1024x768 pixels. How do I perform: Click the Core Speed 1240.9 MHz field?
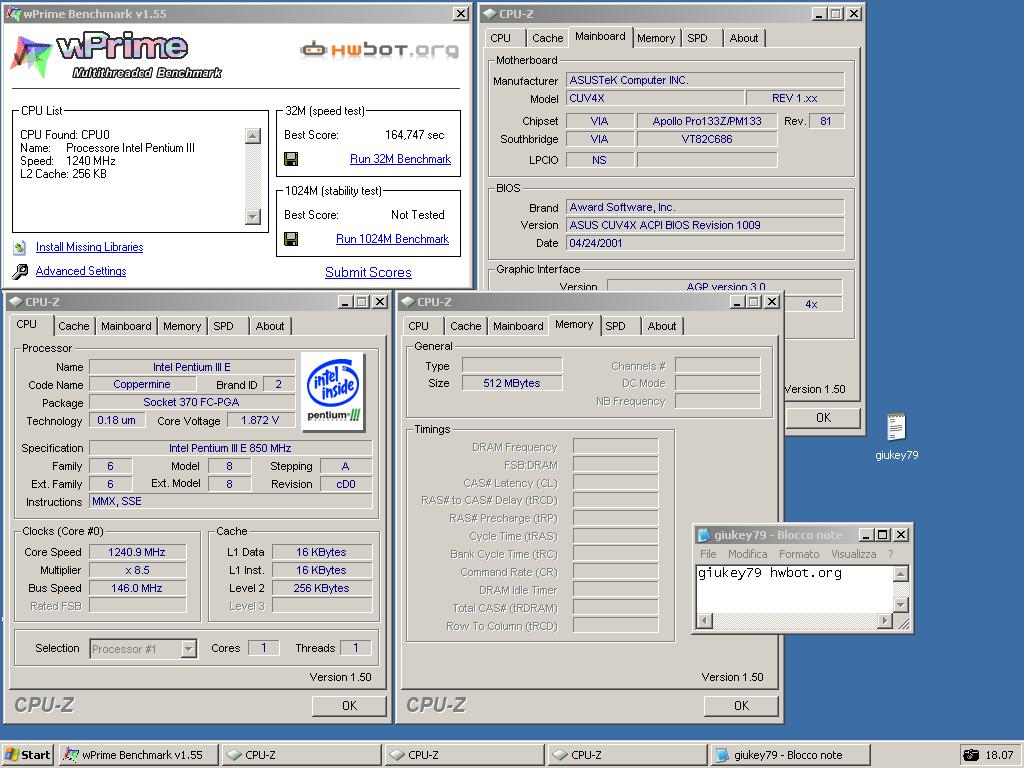click(x=137, y=552)
